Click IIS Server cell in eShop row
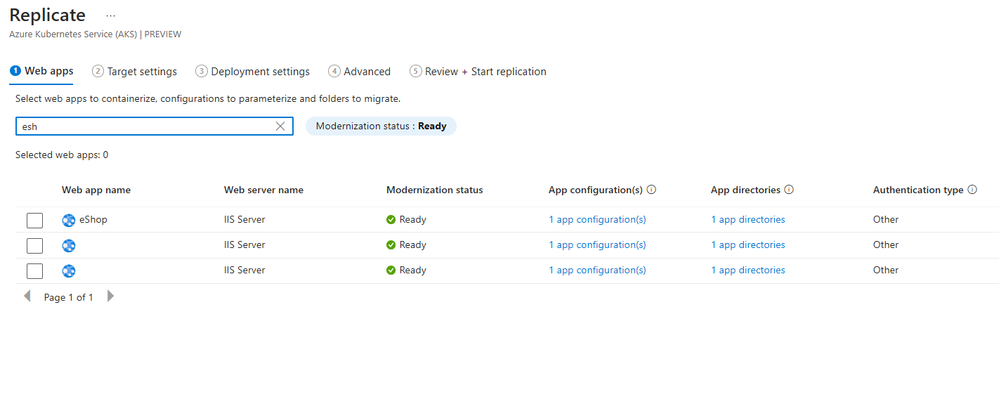Screen dimensions: 999x404 point(245,220)
